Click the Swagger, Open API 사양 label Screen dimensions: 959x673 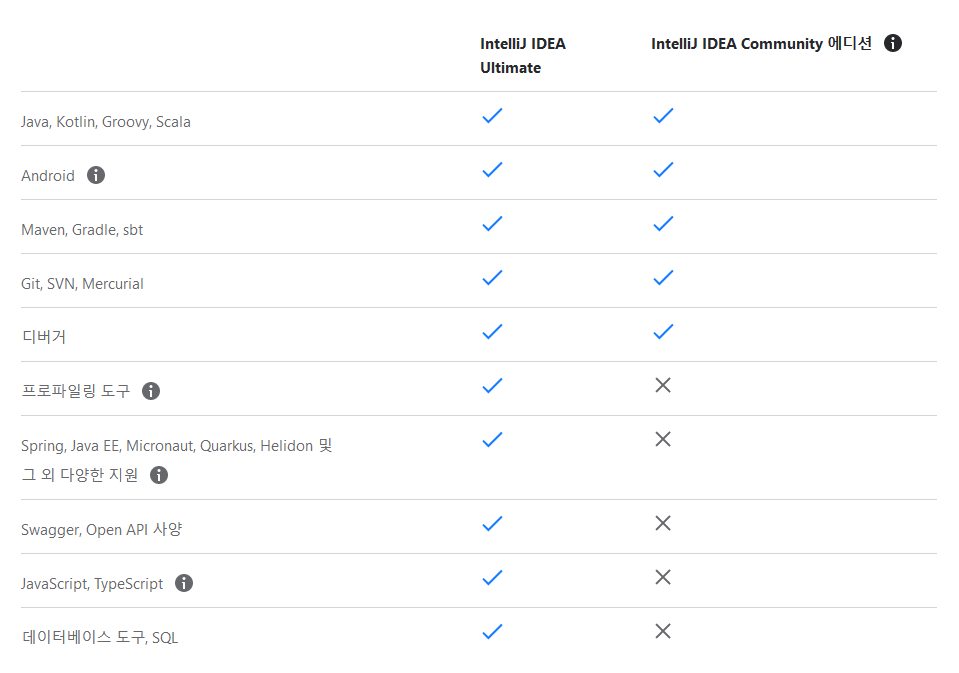(101, 530)
